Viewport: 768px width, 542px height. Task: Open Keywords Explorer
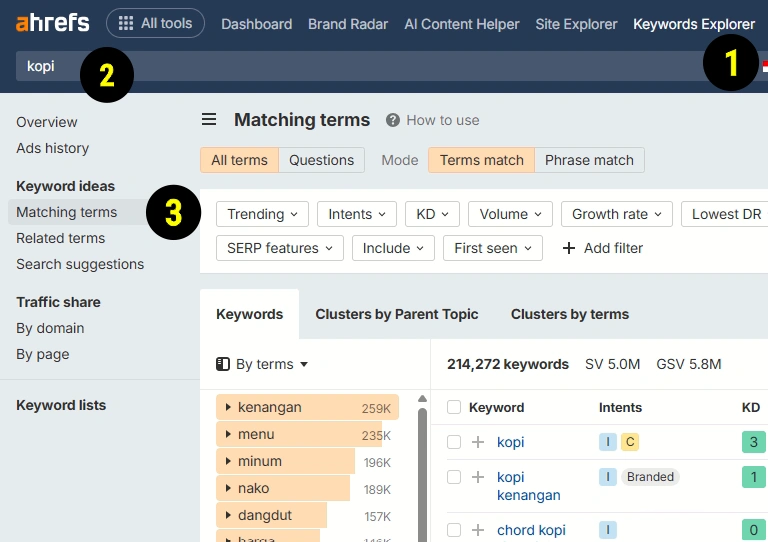pyautogui.click(x=694, y=24)
